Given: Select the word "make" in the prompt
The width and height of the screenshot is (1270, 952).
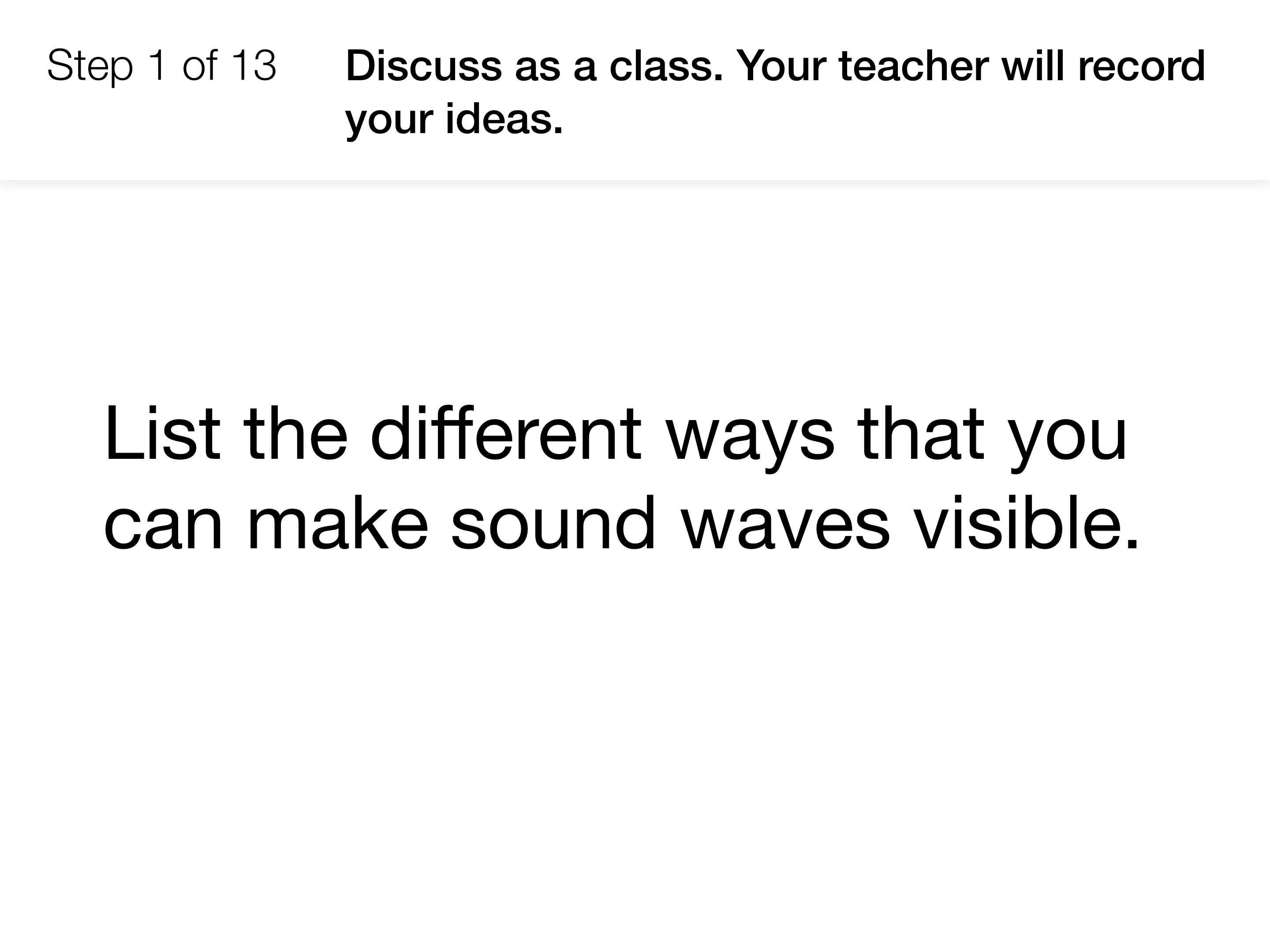Looking at the screenshot, I should coord(338,522).
